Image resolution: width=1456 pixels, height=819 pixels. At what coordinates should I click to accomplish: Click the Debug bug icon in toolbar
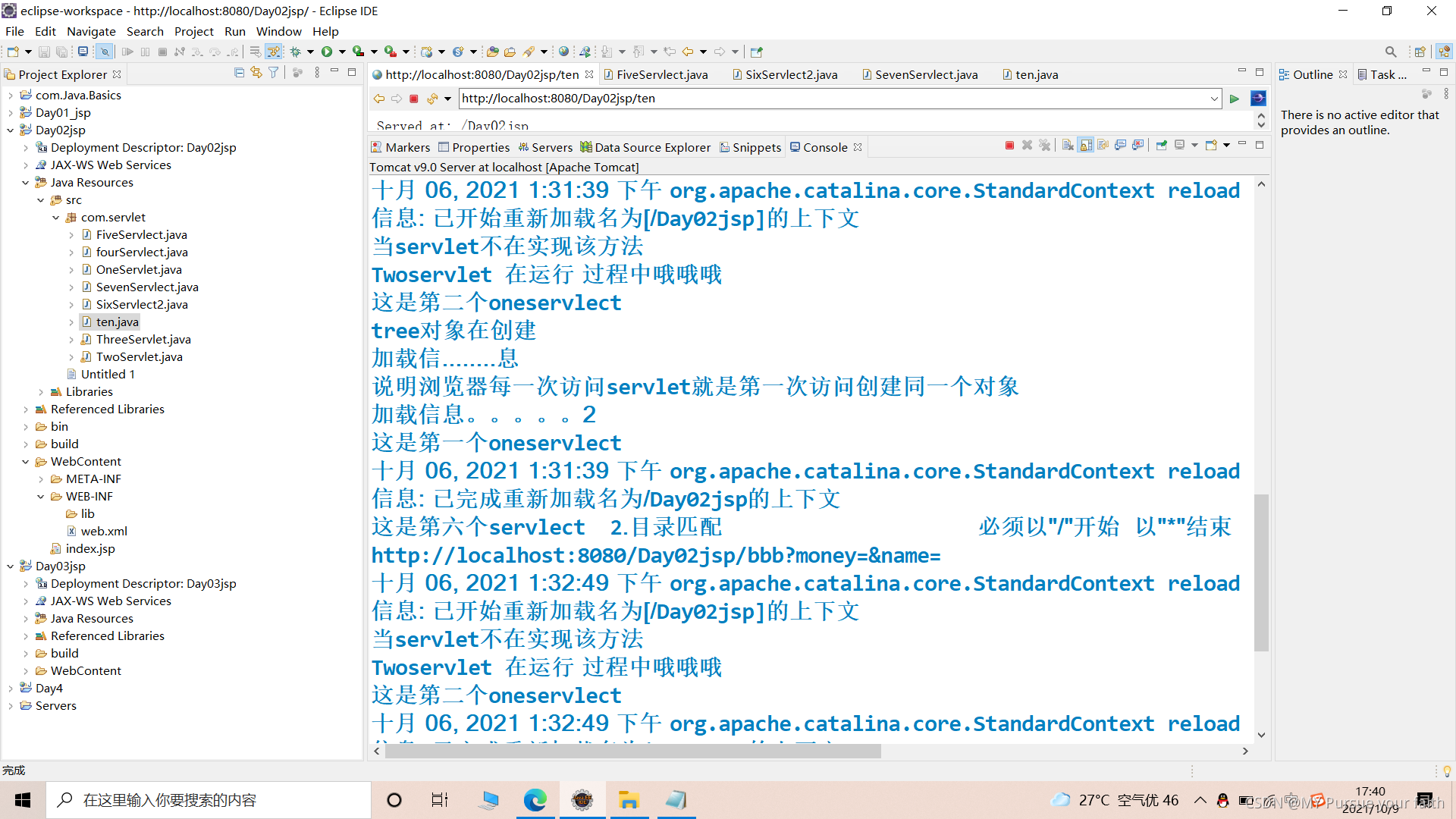296,52
